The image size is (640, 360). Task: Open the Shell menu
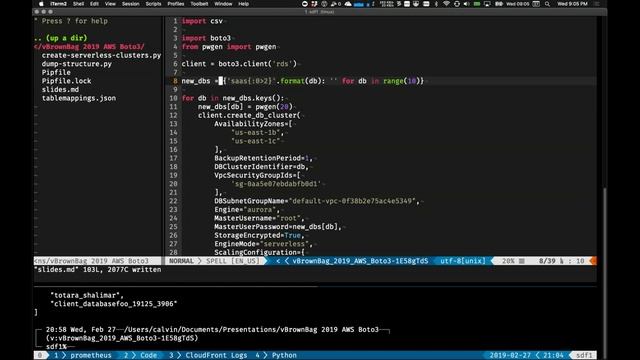pos(78,4)
